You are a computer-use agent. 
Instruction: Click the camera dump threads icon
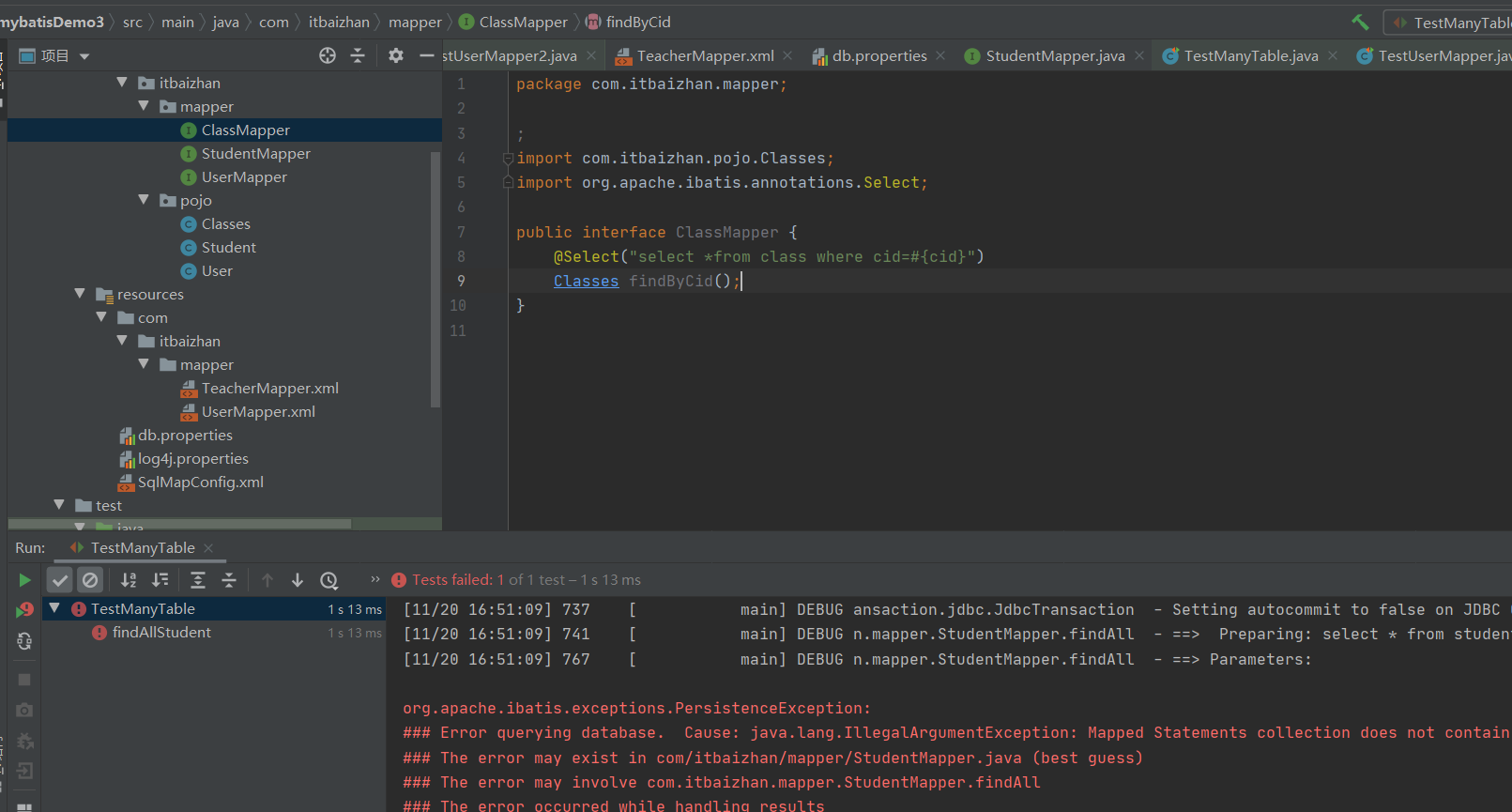pyautogui.click(x=24, y=710)
